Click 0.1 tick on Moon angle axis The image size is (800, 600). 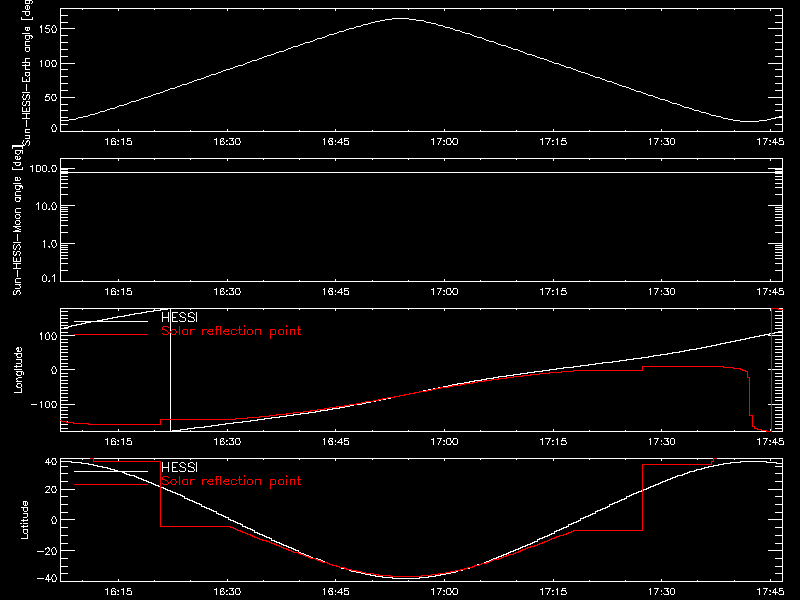pos(49,278)
